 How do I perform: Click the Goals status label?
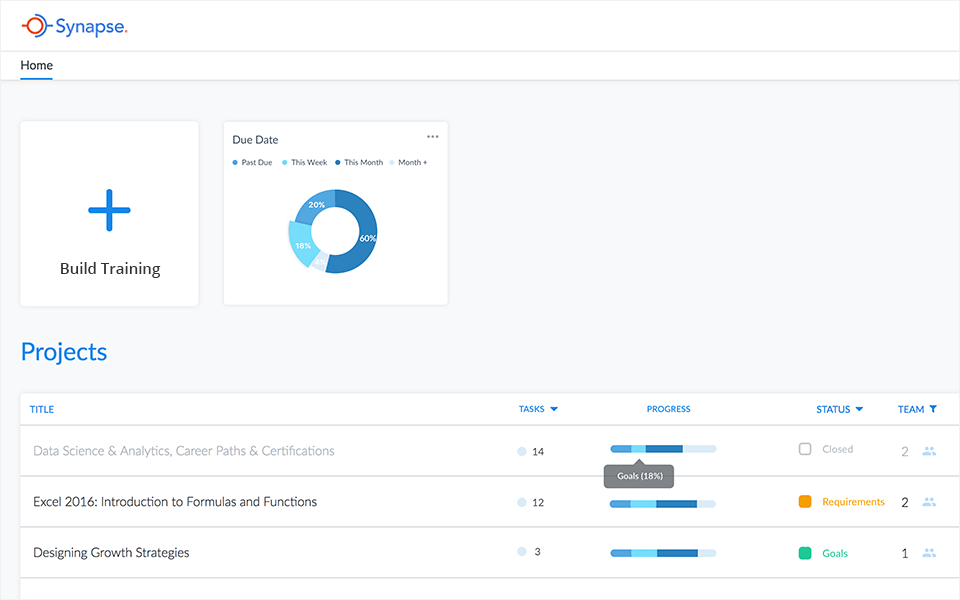[x=834, y=553]
